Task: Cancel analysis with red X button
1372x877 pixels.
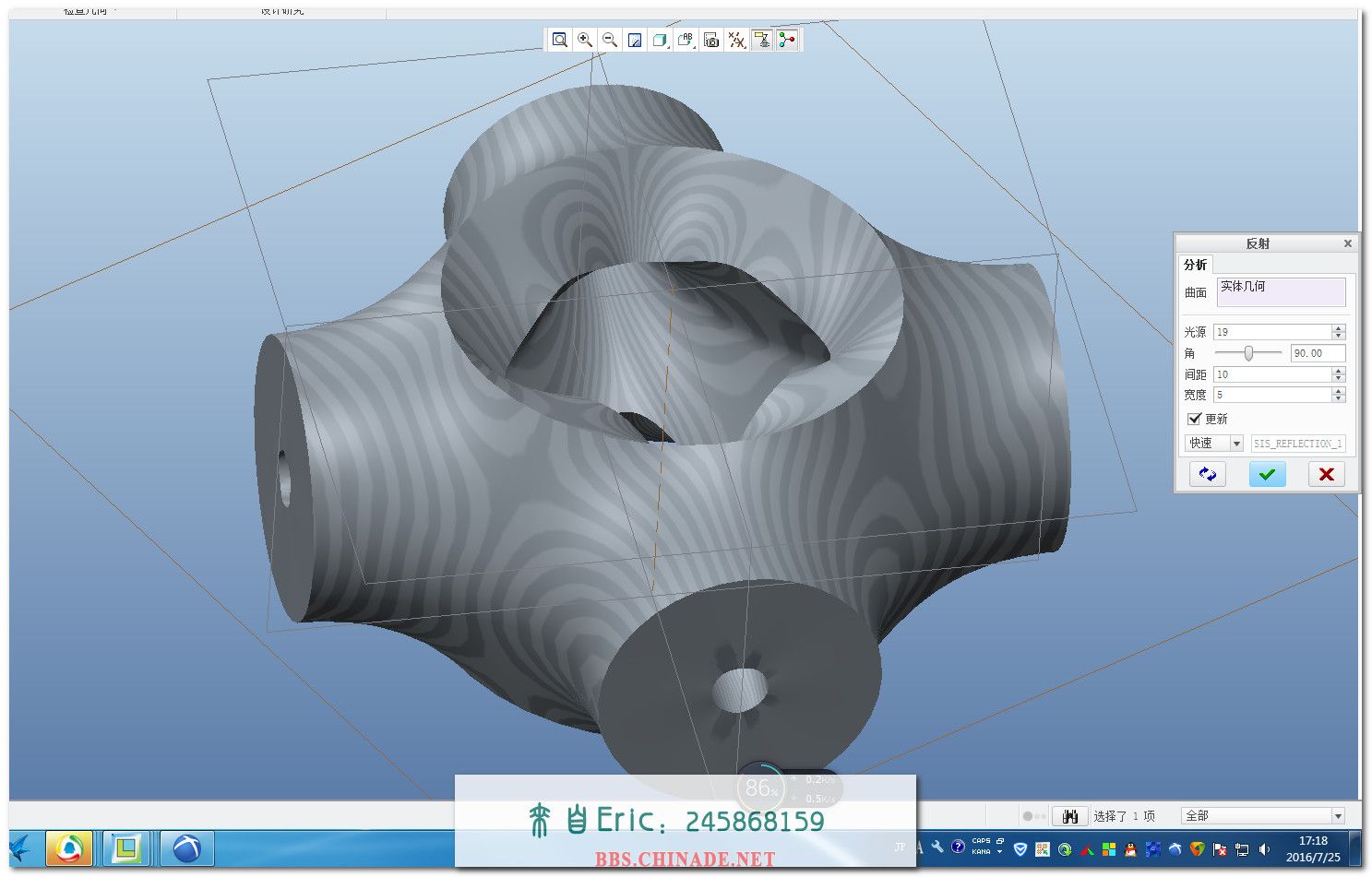Action: click(1326, 474)
